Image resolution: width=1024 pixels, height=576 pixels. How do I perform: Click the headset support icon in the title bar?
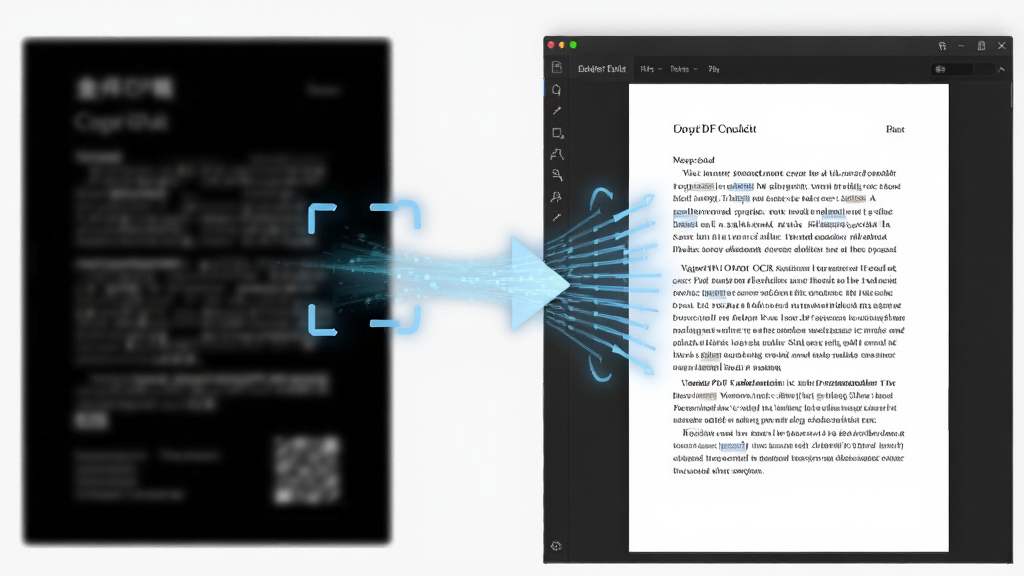pos(942,46)
